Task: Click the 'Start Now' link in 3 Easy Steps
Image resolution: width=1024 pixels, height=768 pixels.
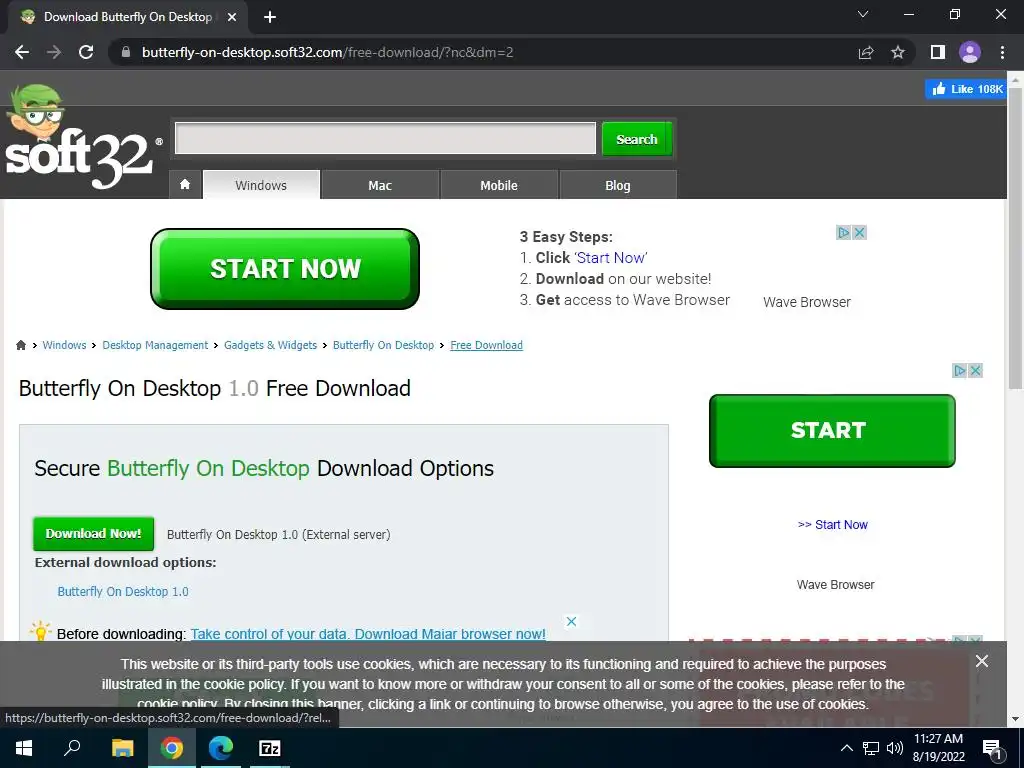Action: pyautogui.click(x=611, y=258)
